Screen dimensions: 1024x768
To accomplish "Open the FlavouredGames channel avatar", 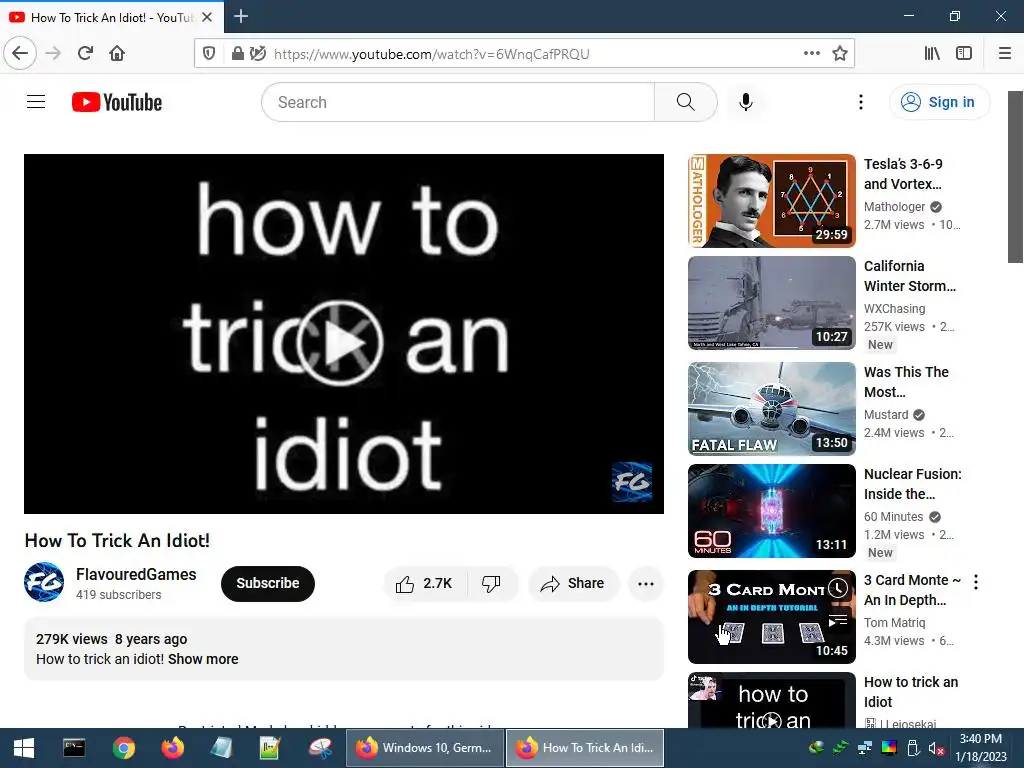I will tap(44, 582).
